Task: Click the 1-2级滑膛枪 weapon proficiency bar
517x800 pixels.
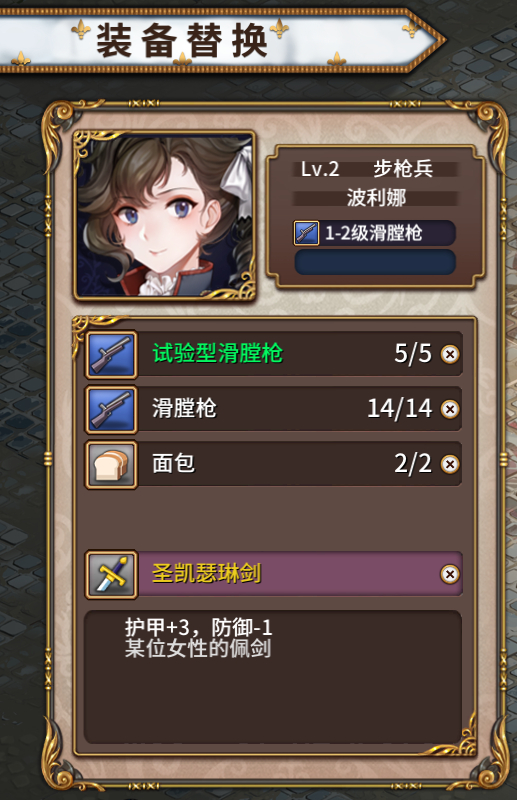Action: coord(375,233)
